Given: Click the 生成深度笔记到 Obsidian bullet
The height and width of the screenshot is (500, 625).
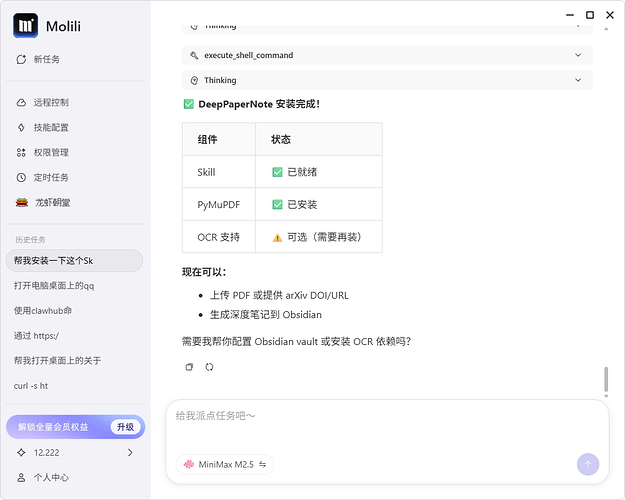Looking at the screenshot, I should pos(265,315).
